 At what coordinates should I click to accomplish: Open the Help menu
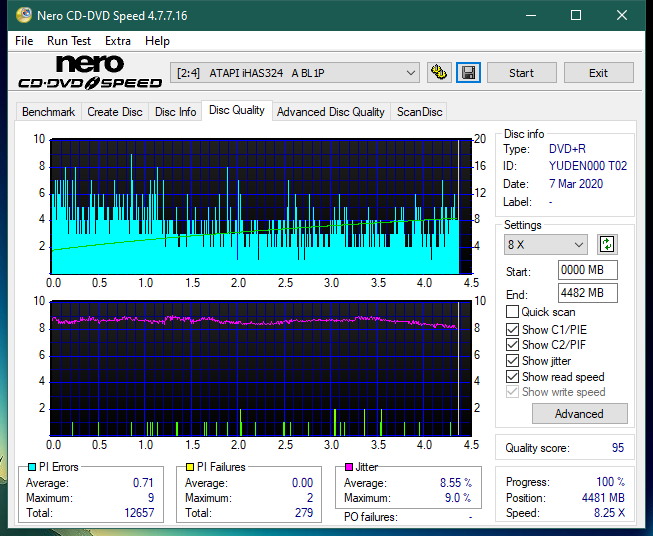(157, 41)
